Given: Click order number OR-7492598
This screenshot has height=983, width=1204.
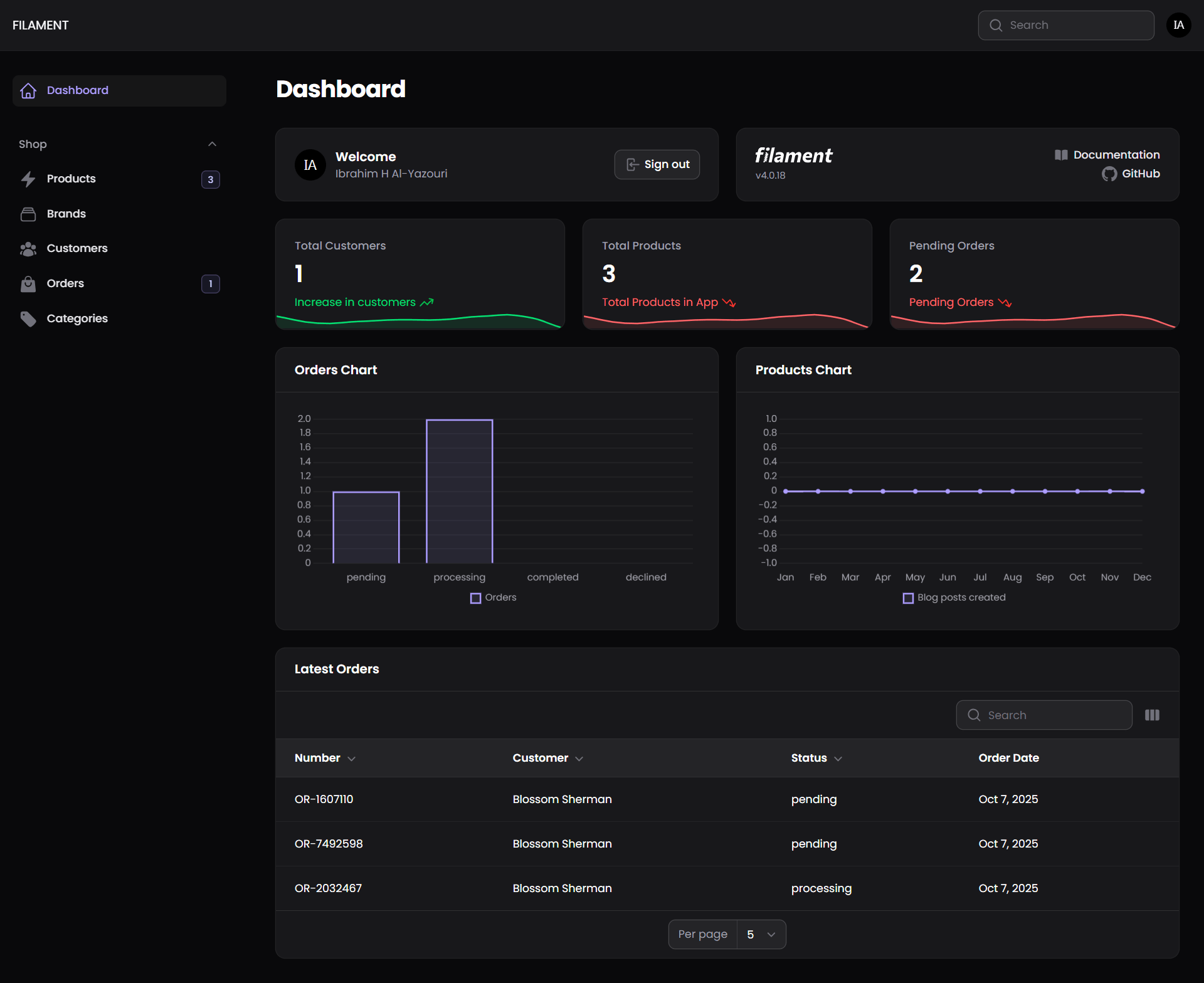Looking at the screenshot, I should click(x=329, y=844).
